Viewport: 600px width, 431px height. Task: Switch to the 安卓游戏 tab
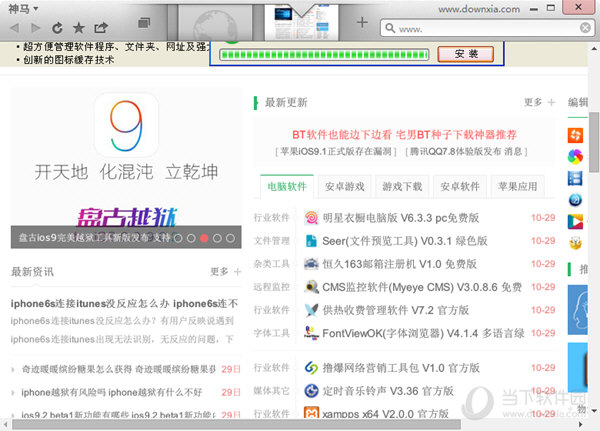(345, 186)
